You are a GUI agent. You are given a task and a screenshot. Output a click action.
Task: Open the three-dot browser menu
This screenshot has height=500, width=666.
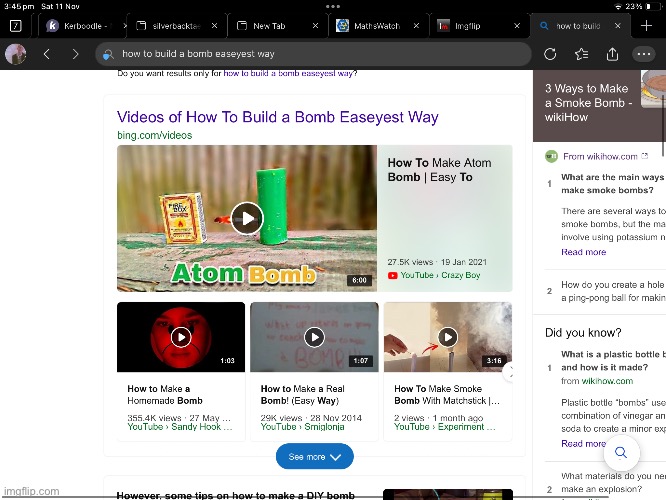coord(644,54)
